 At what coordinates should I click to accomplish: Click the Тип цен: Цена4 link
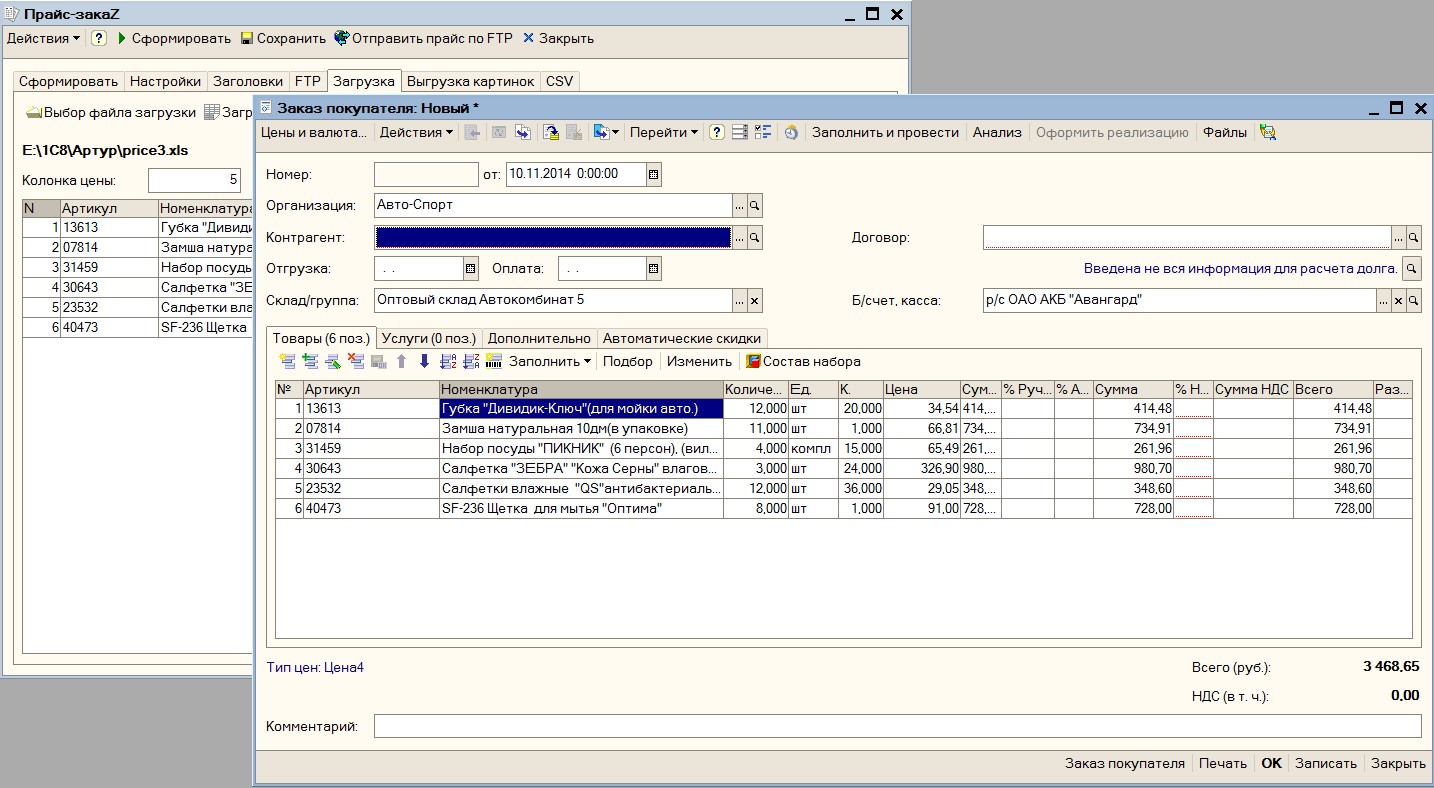[315, 667]
